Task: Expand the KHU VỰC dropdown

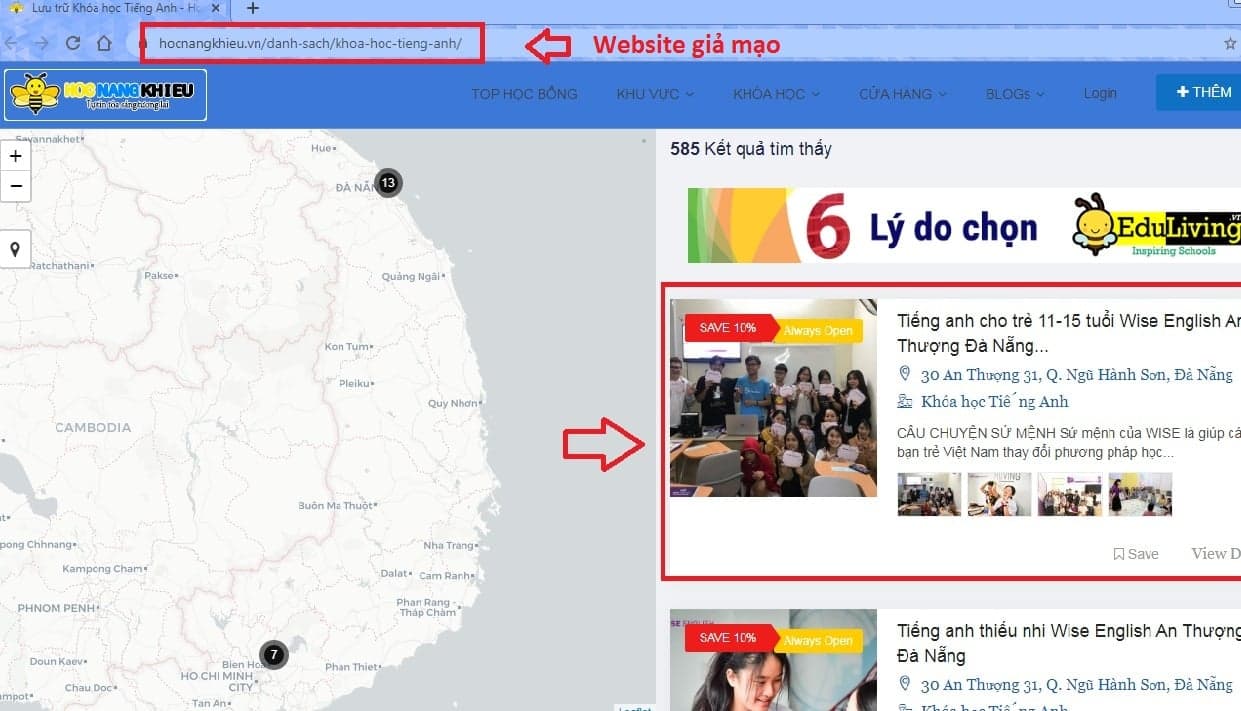Action: click(x=655, y=94)
